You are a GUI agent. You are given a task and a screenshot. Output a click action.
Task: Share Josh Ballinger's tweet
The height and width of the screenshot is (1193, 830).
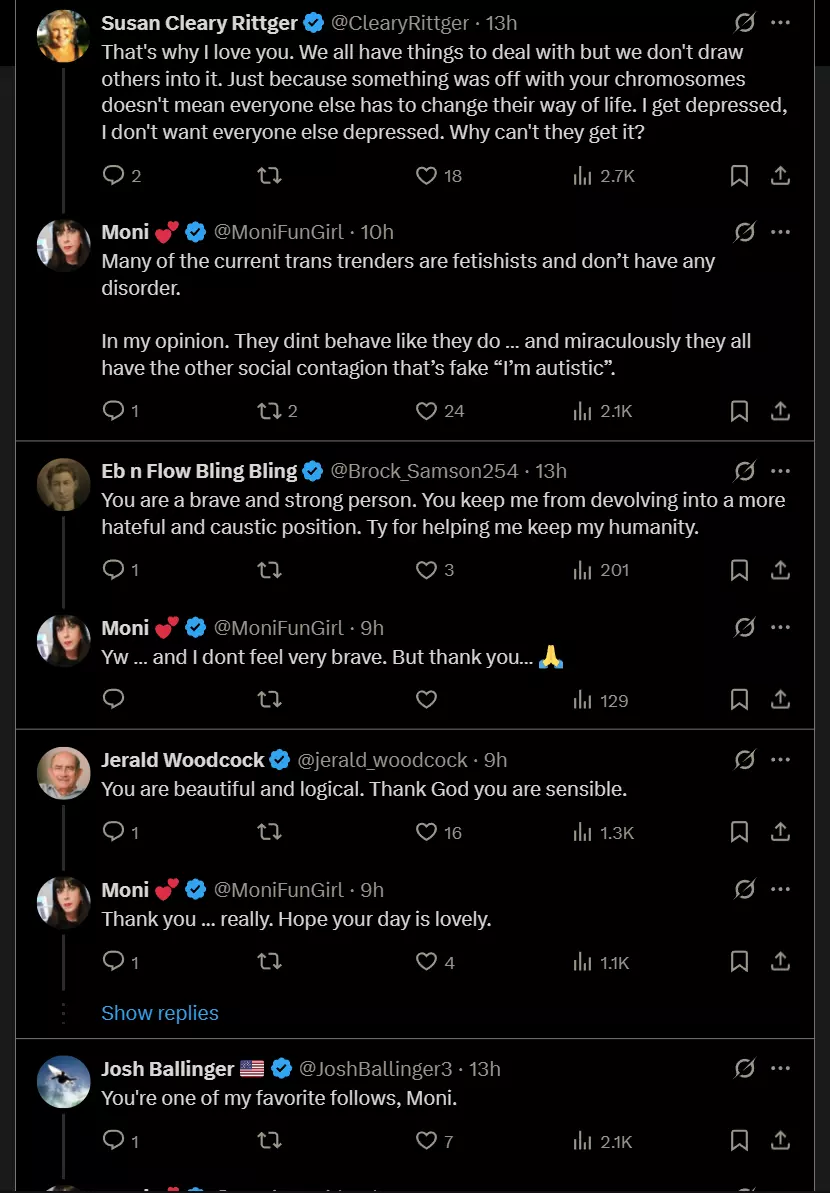click(x=781, y=1141)
